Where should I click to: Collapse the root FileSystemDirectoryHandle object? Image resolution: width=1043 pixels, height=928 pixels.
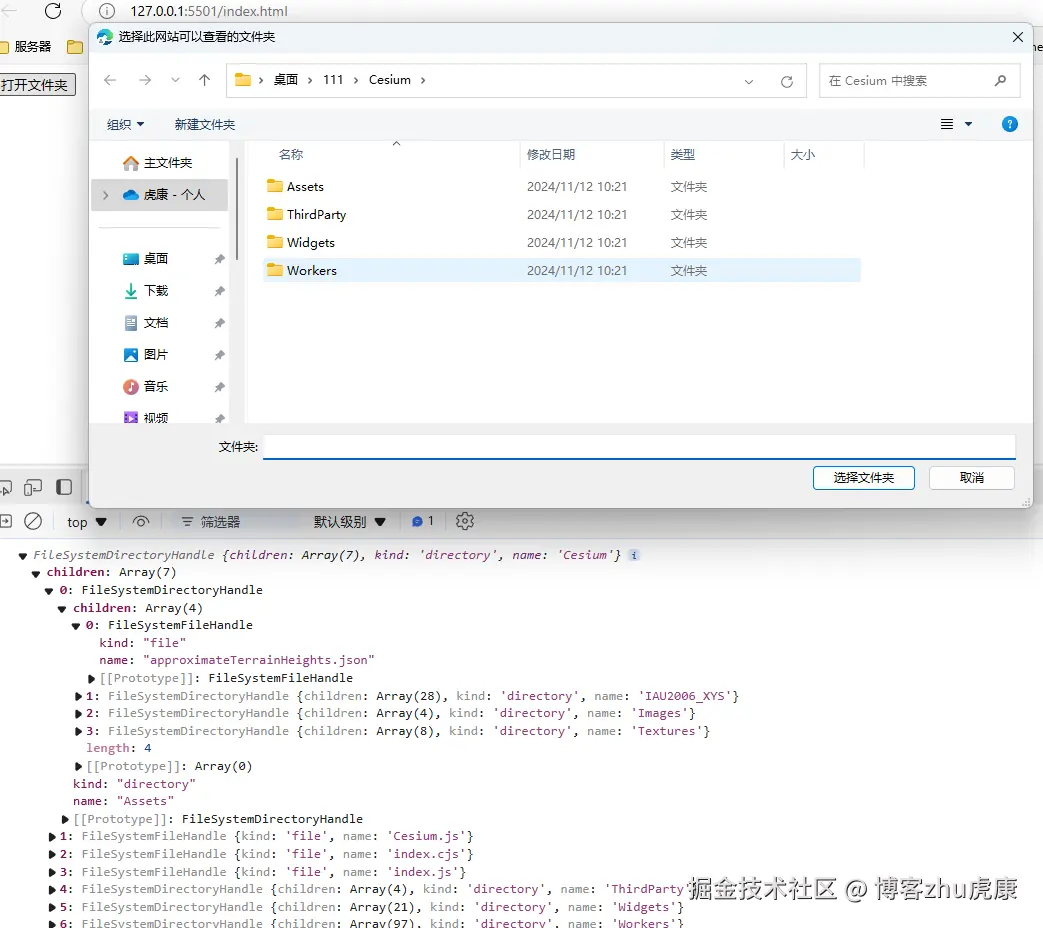[x=23, y=556]
